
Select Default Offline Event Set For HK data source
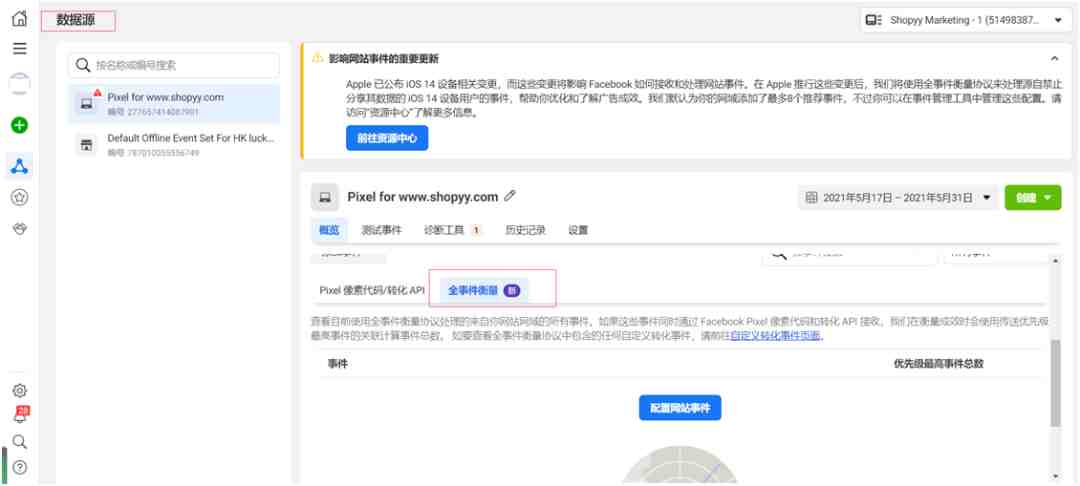coord(174,145)
